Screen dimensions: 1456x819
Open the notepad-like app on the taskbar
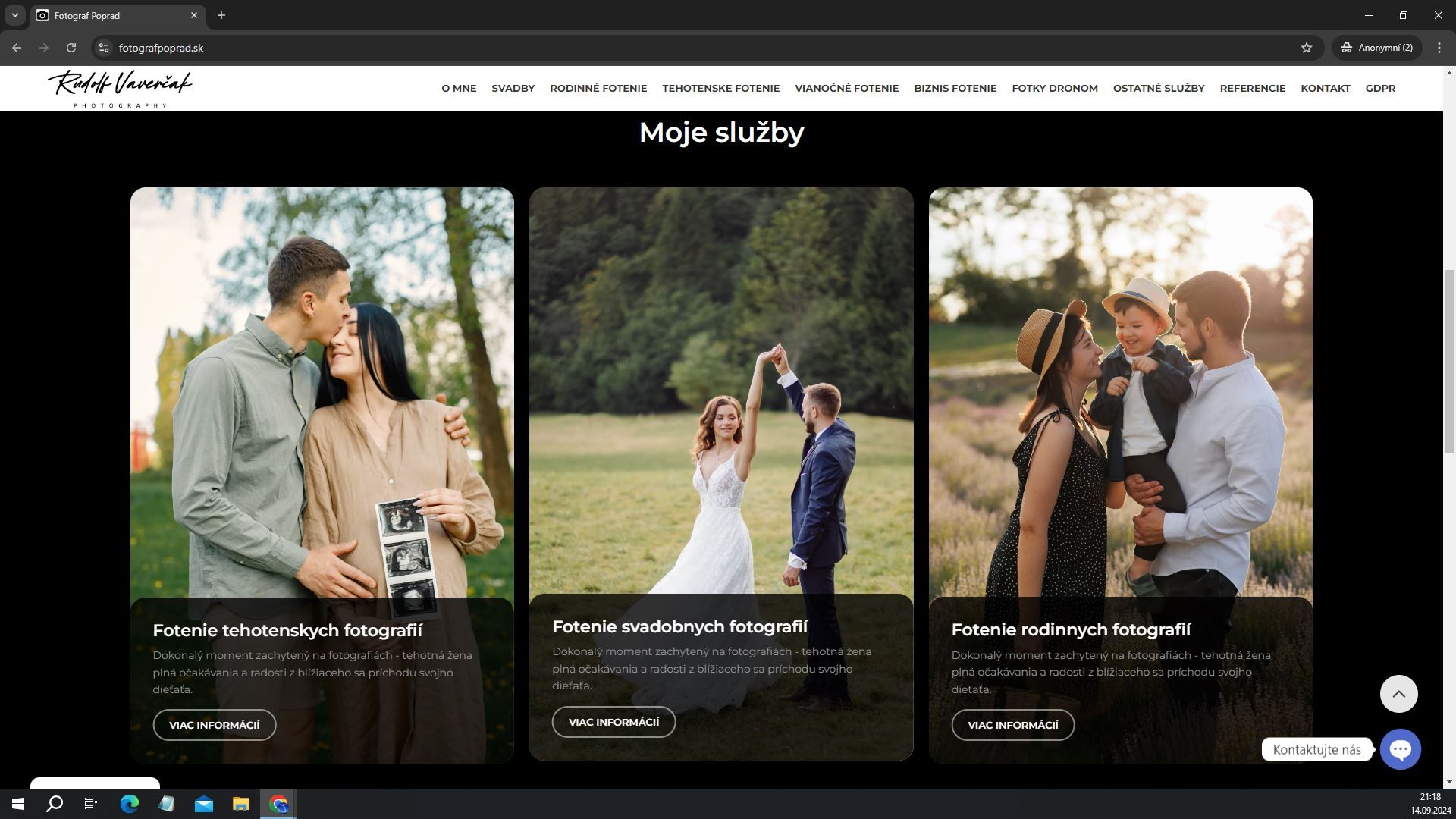pos(167,804)
